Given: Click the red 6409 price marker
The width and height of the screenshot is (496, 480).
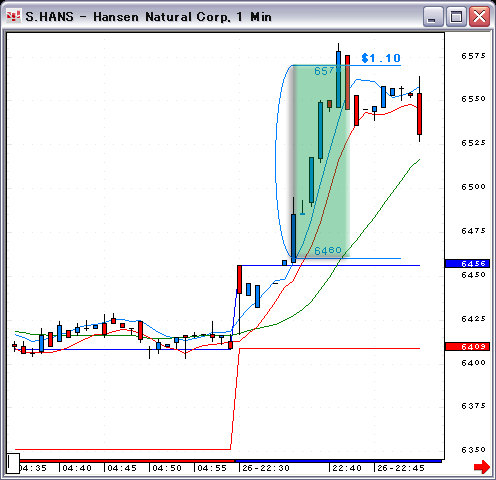Looking at the screenshot, I should tap(467, 347).
